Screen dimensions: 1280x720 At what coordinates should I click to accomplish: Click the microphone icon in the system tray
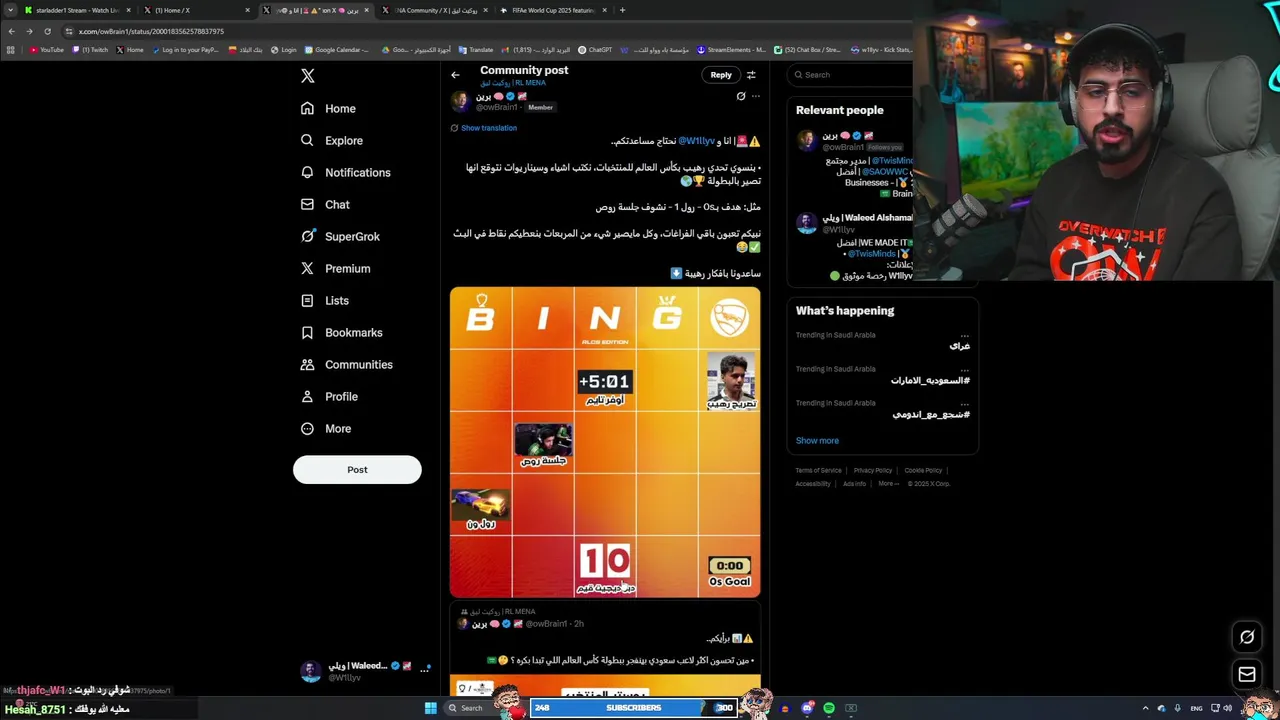point(1178,708)
